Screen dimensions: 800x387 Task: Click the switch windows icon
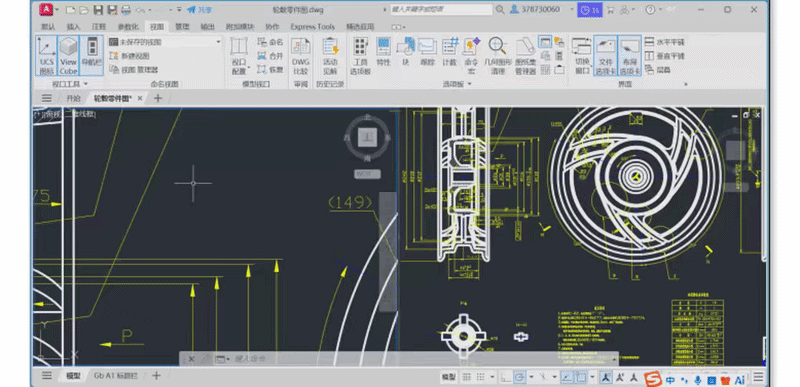(582, 56)
